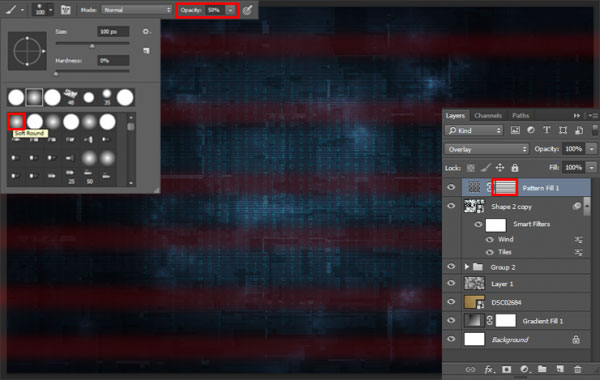Filter layers by type layers
Image resolution: width=600 pixels, height=380 pixels.
[x=546, y=130]
